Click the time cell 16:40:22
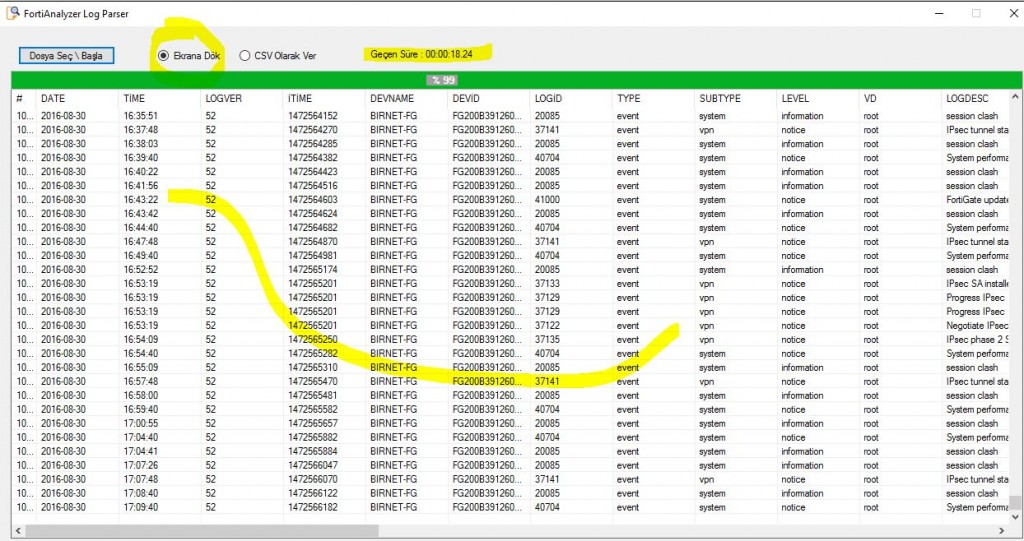This screenshot has width=1024, height=541. pos(140,172)
